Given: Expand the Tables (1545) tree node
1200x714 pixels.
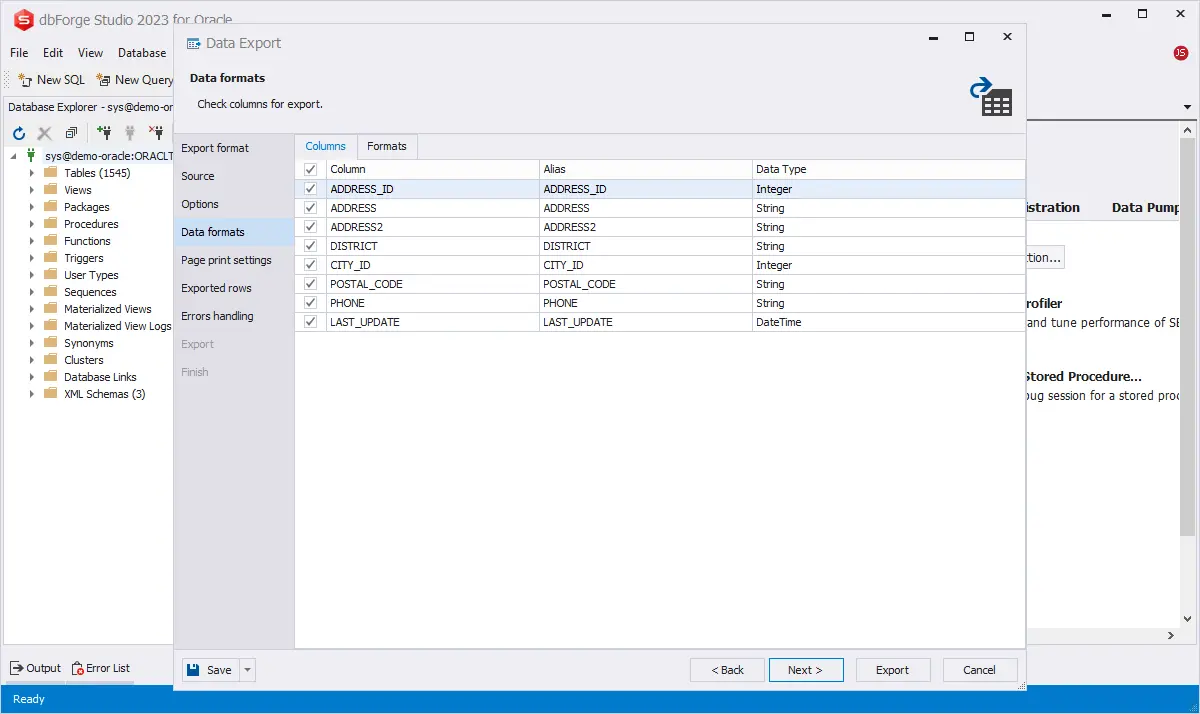Looking at the screenshot, I should coord(31,173).
